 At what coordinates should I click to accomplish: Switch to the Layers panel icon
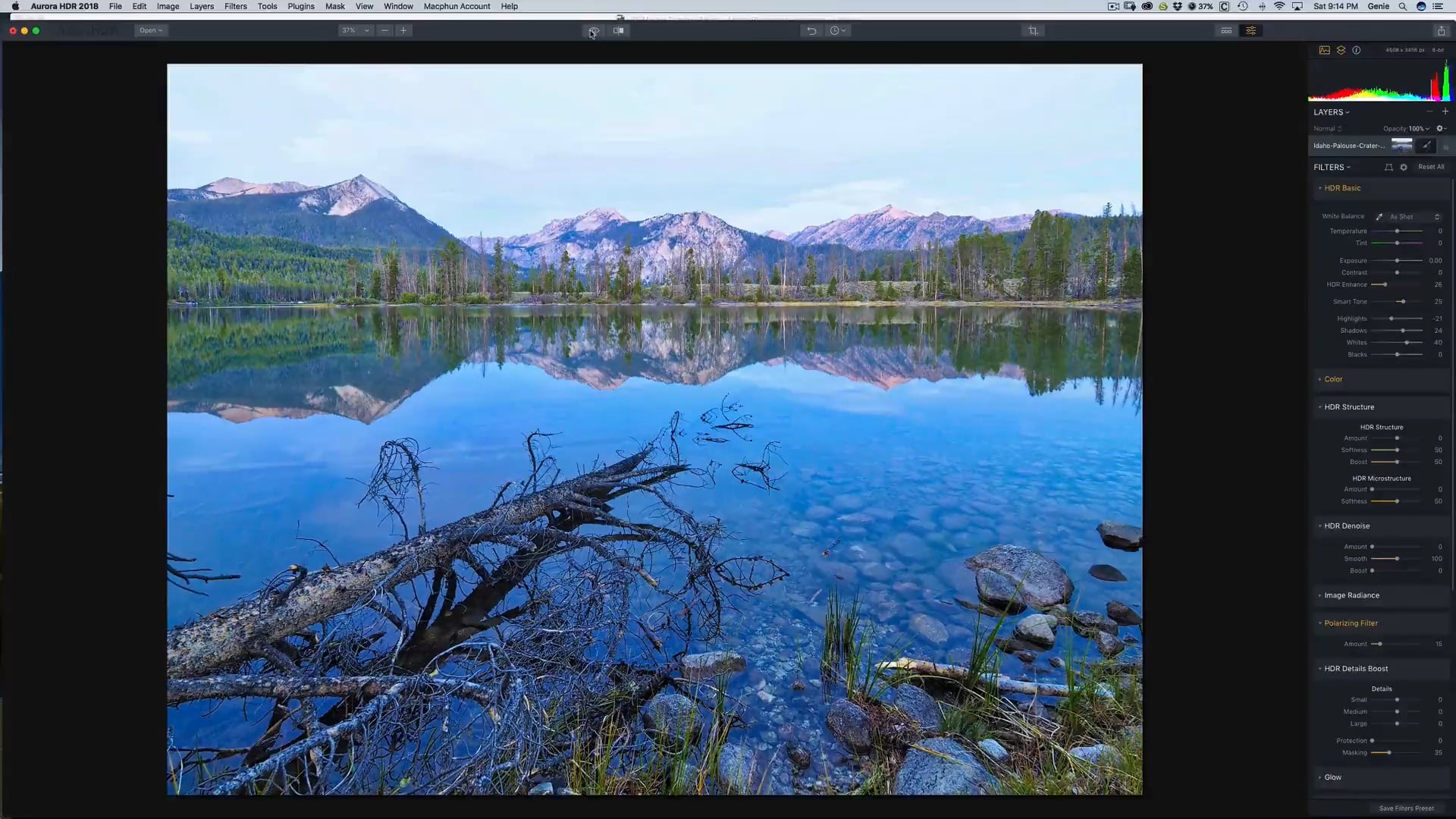click(1341, 49)
